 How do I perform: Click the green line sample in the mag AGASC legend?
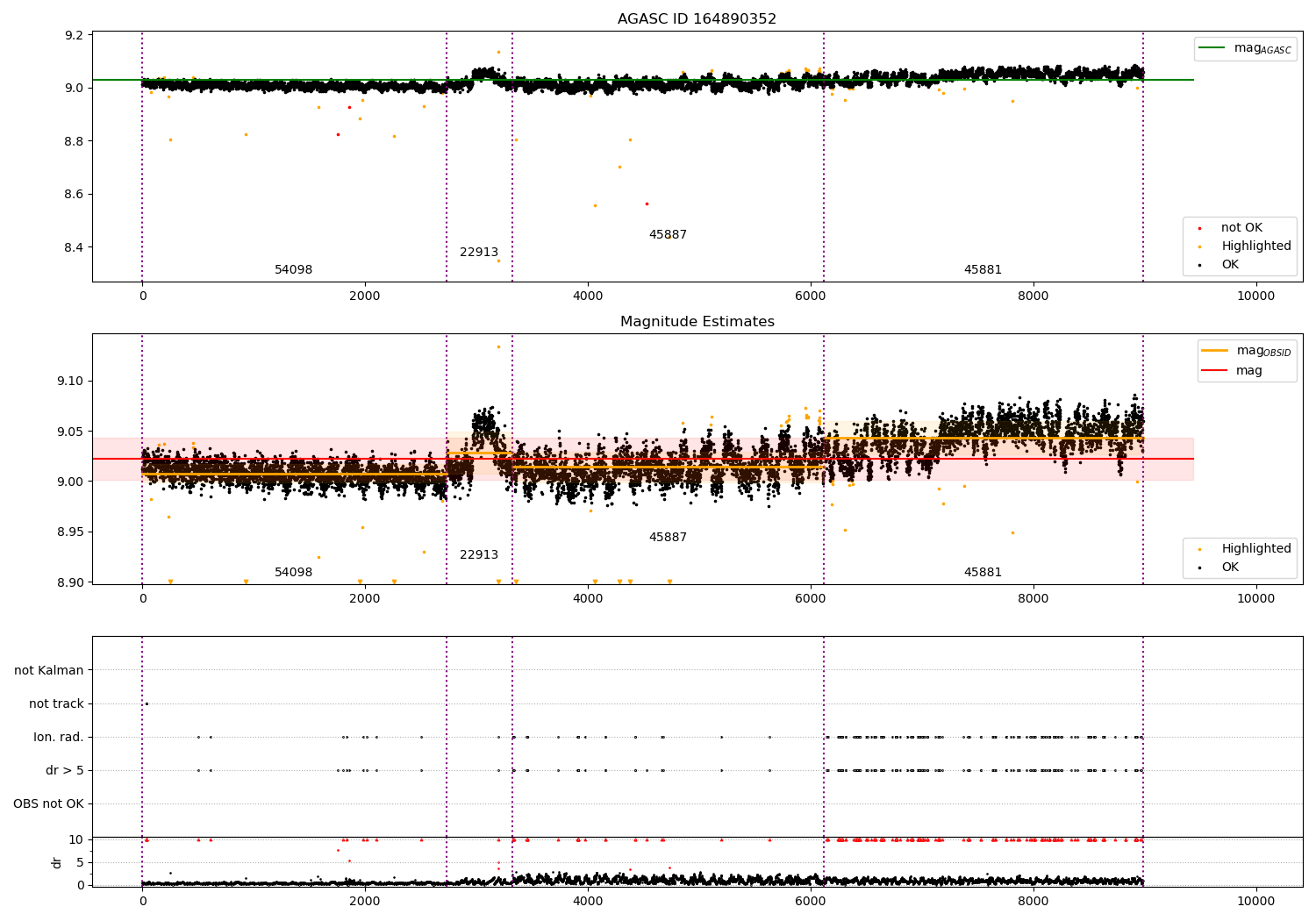[1212, 48]
